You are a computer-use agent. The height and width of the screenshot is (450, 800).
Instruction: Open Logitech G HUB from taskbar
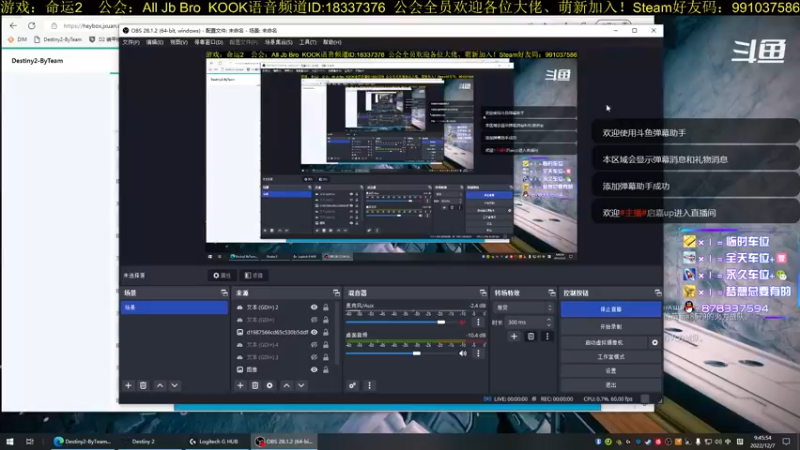pos(214,441)
